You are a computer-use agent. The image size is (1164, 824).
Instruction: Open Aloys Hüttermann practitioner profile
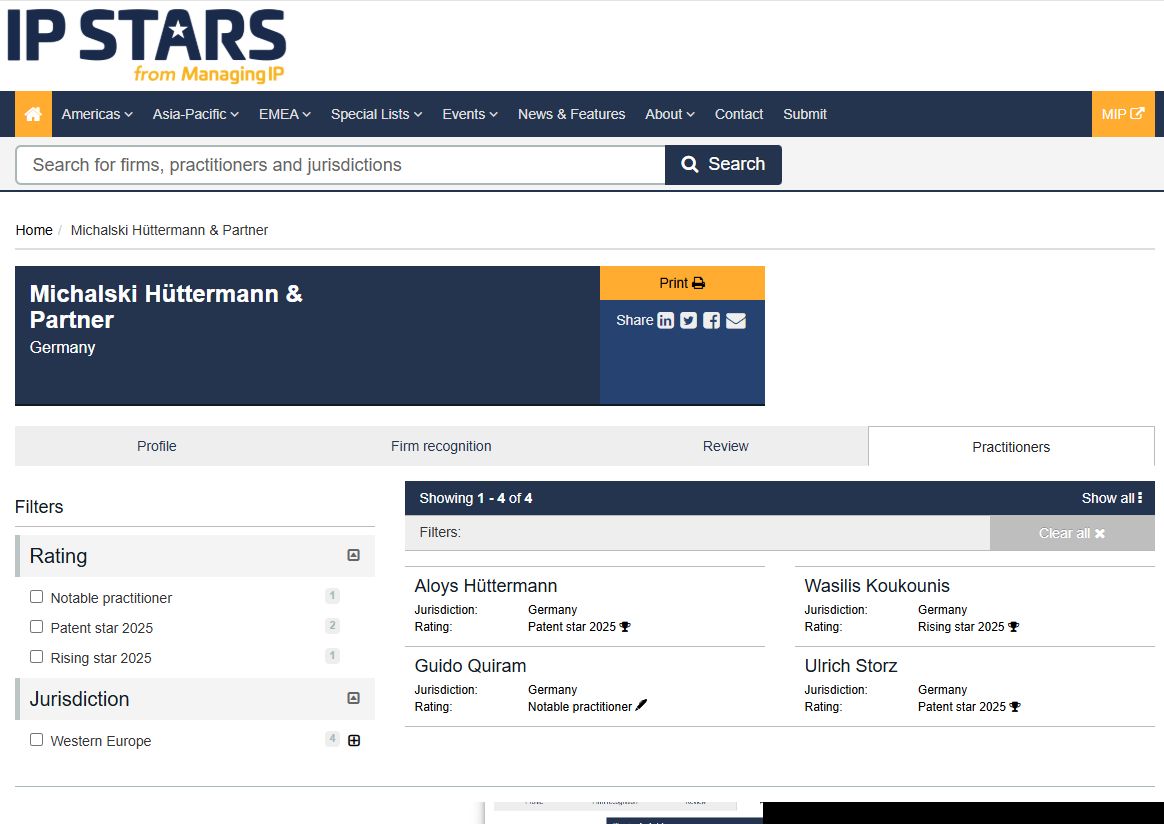pyautogui.click(x=485, y=586)
